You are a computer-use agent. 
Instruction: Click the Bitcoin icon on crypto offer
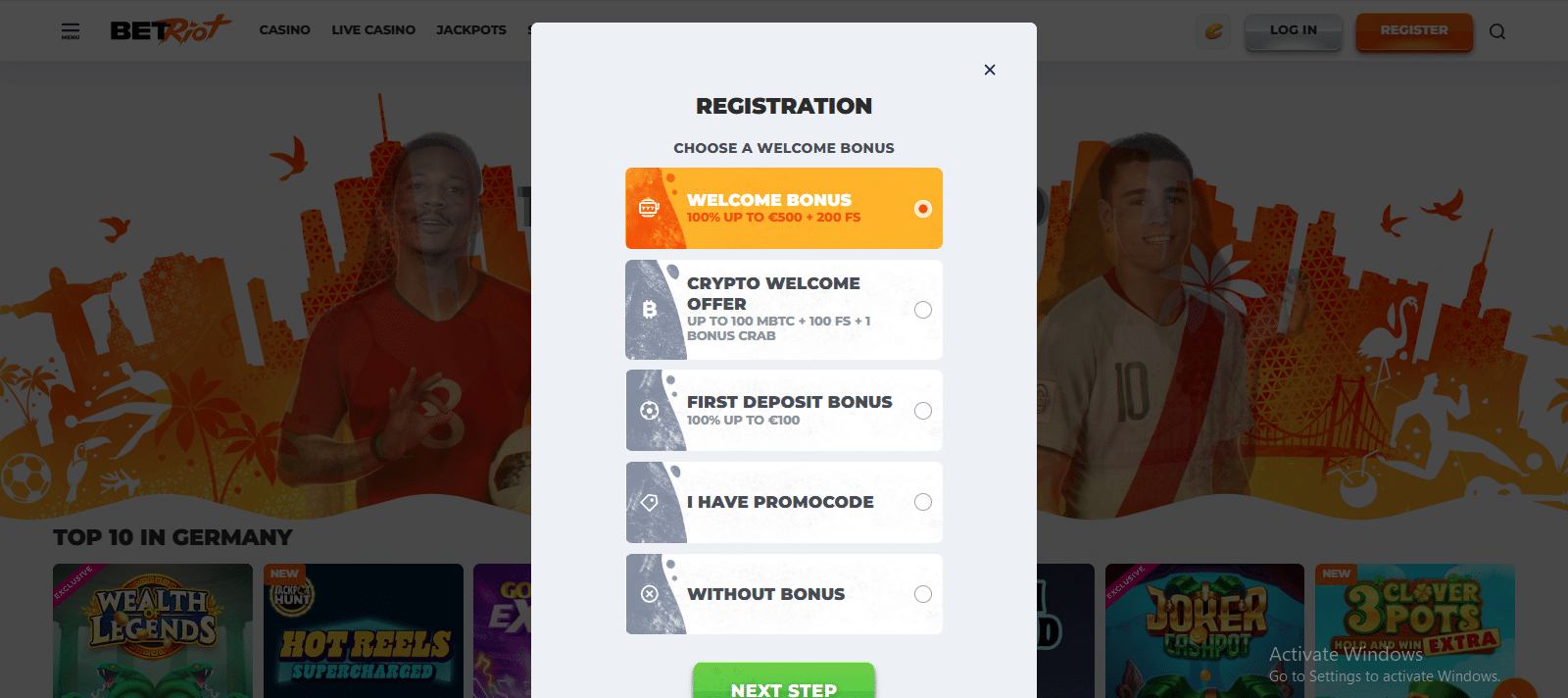click(649, 310)
